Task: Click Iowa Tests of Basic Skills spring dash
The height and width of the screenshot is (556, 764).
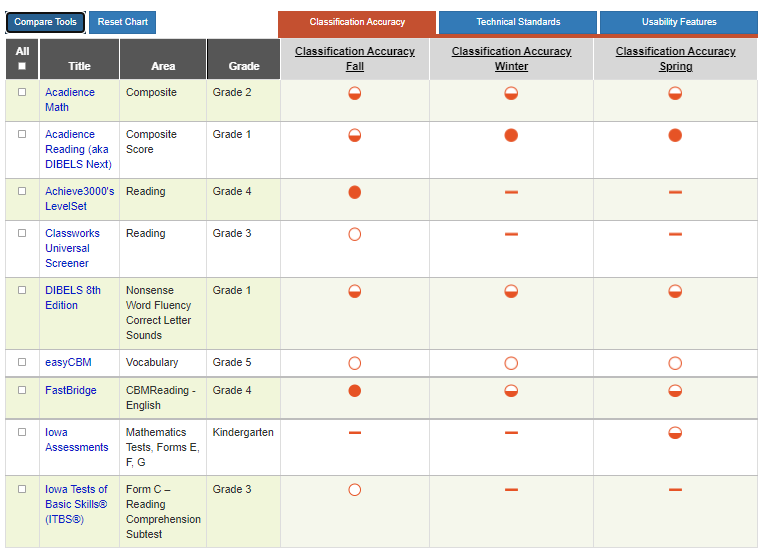Action: pos(675,489)
